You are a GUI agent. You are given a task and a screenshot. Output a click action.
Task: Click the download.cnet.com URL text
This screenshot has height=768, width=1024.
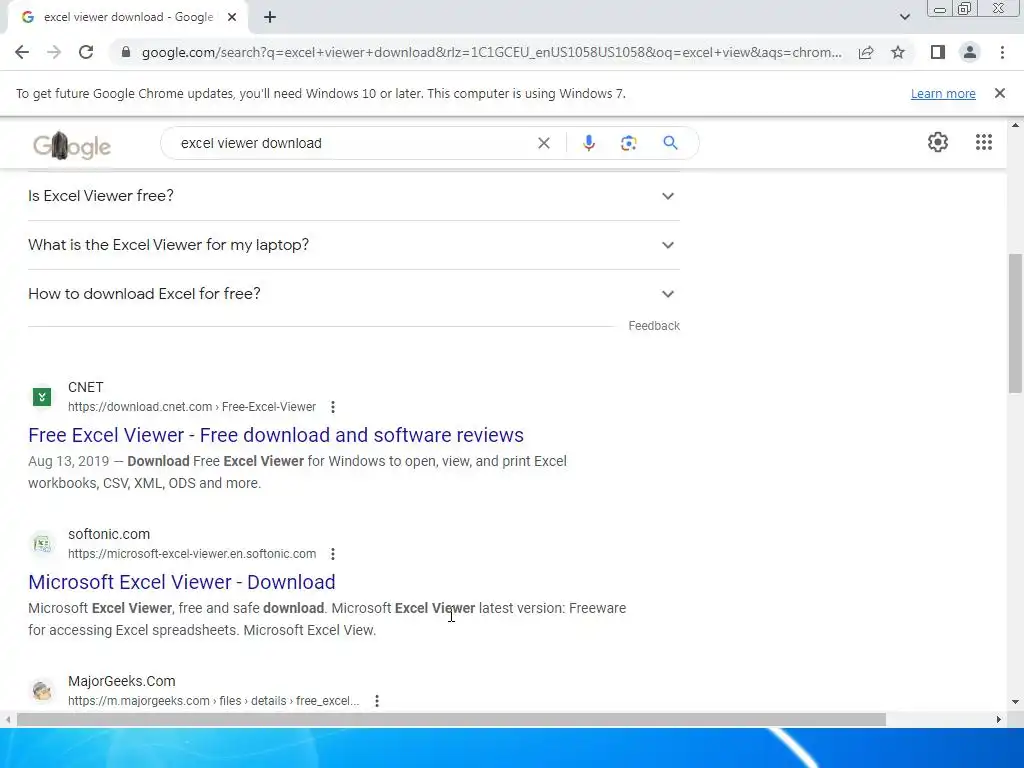pos(192,407)
